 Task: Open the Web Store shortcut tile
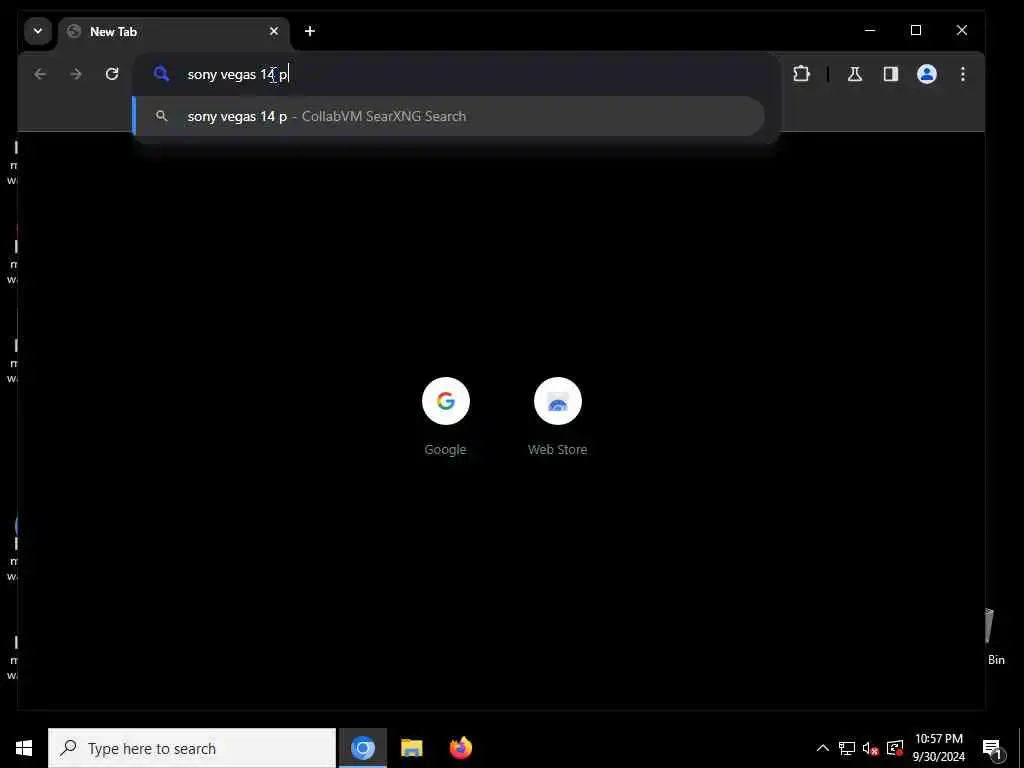[x=557, y=417]
